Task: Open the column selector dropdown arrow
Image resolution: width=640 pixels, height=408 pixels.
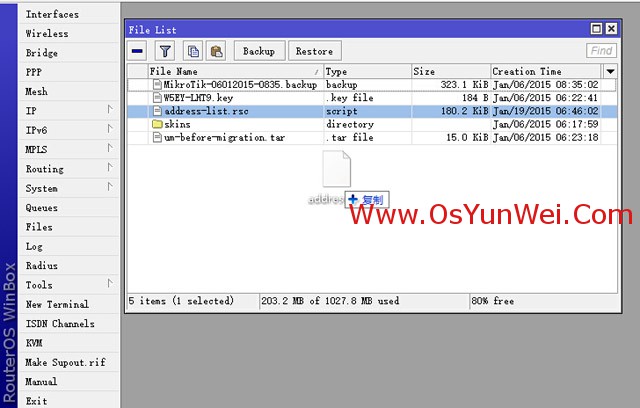Action: click(x=610, y=71)
